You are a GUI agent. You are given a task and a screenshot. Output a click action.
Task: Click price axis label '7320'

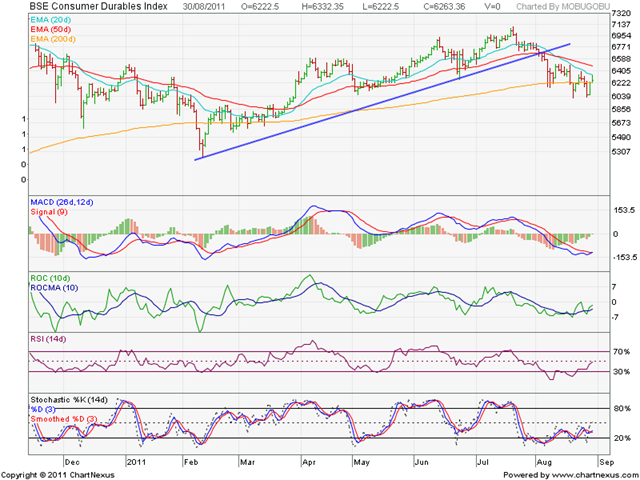click(x=620, y=14)
